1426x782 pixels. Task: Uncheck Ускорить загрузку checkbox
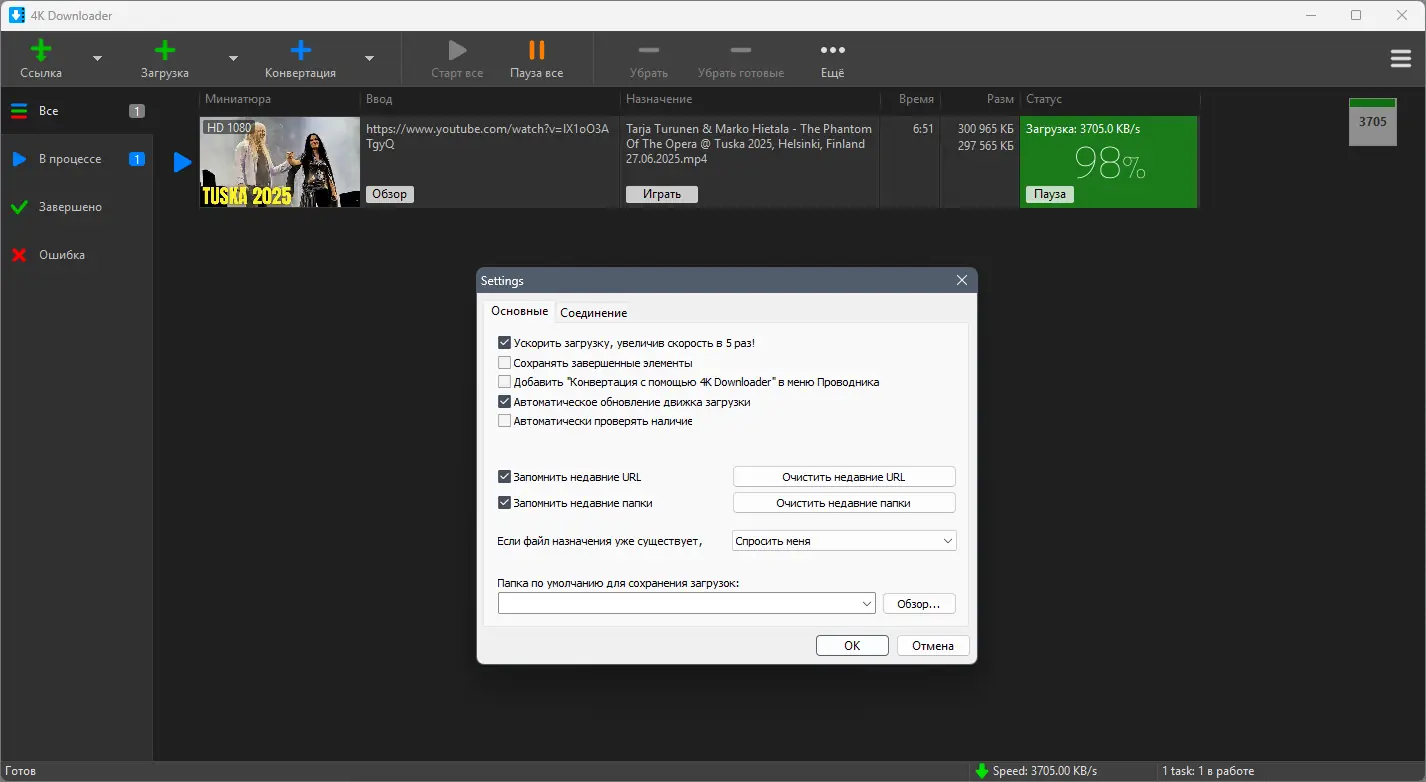(504, 343)
